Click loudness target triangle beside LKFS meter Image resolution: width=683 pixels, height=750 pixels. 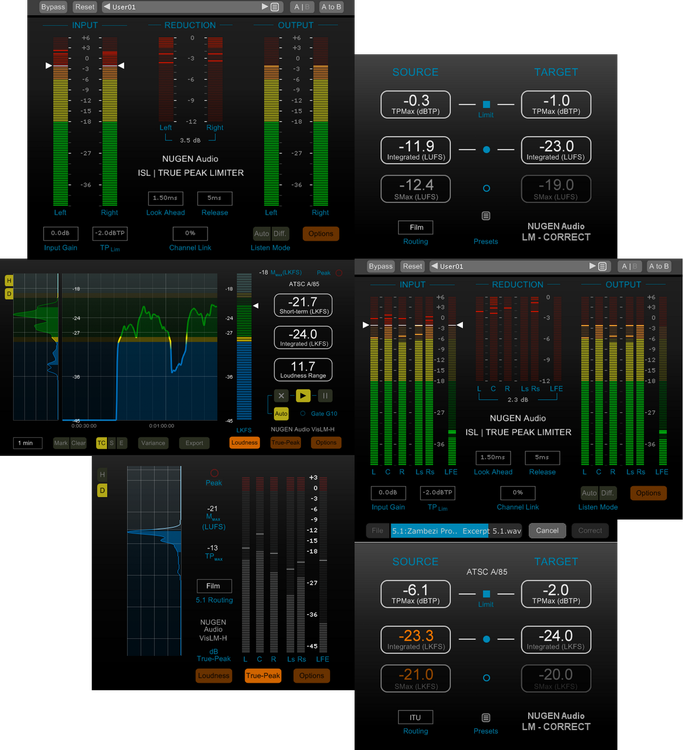pos(256,305)
